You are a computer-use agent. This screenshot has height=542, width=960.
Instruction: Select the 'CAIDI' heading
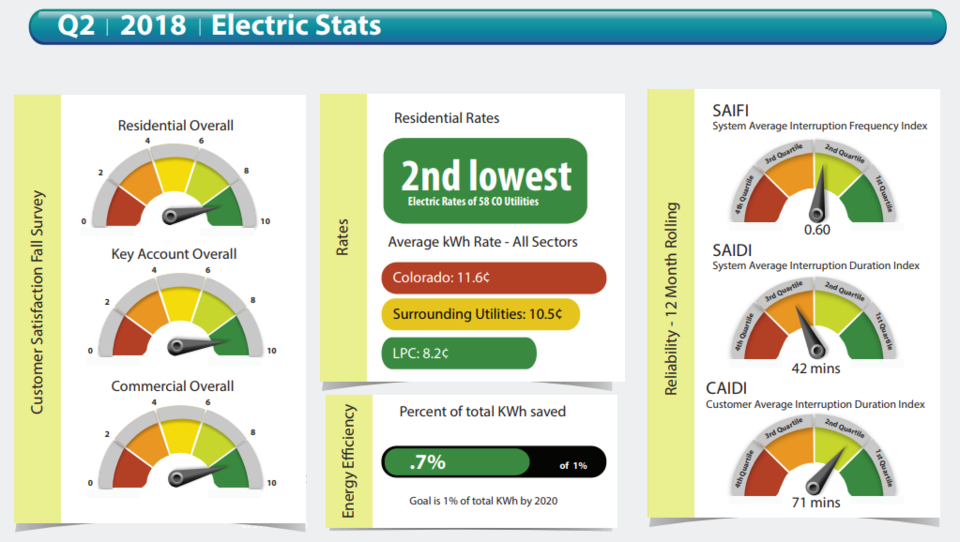[x=726, y=389]
